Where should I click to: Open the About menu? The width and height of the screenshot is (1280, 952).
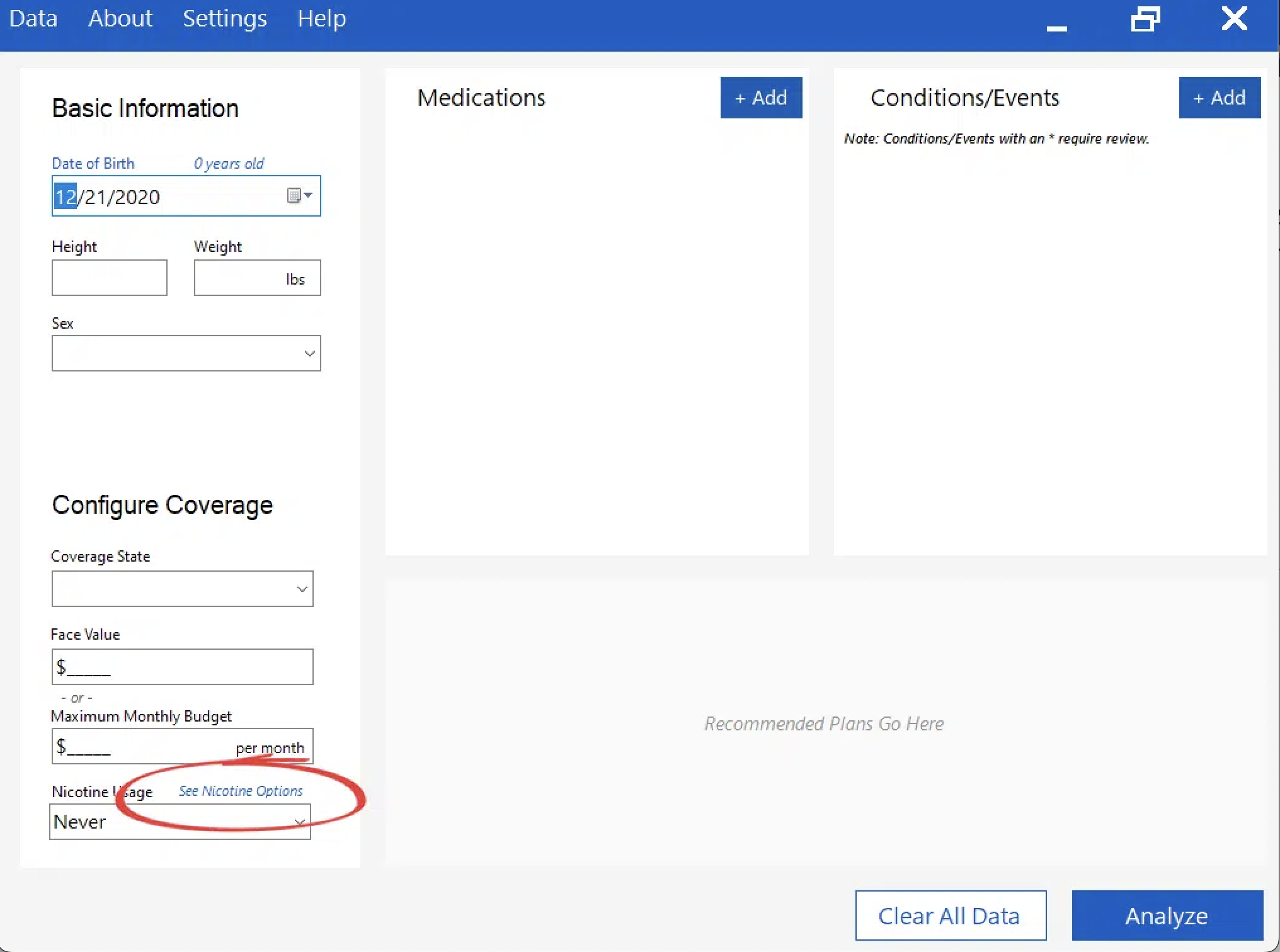(x=120, y=18)
